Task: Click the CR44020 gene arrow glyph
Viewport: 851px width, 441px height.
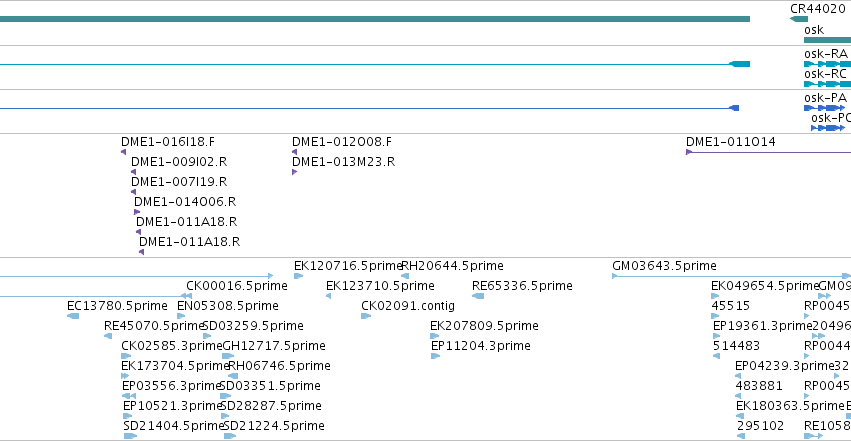Action: 799,19
